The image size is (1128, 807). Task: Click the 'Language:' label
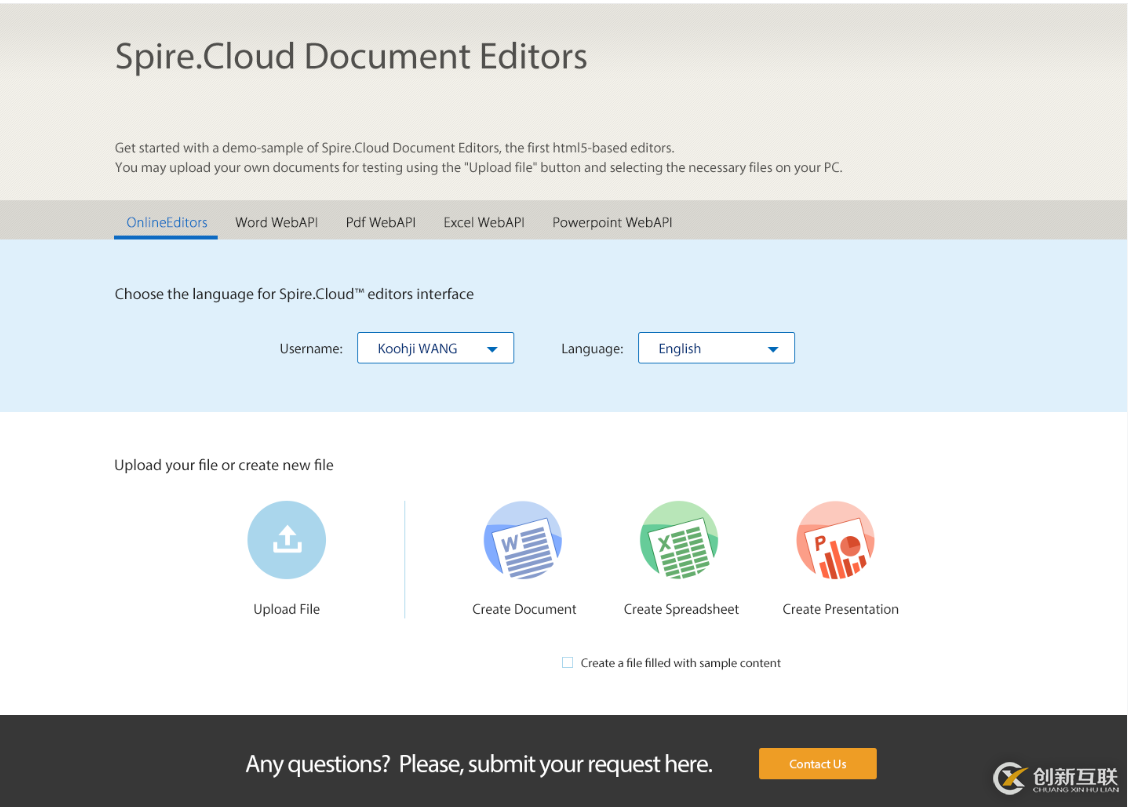click(592, 349)
